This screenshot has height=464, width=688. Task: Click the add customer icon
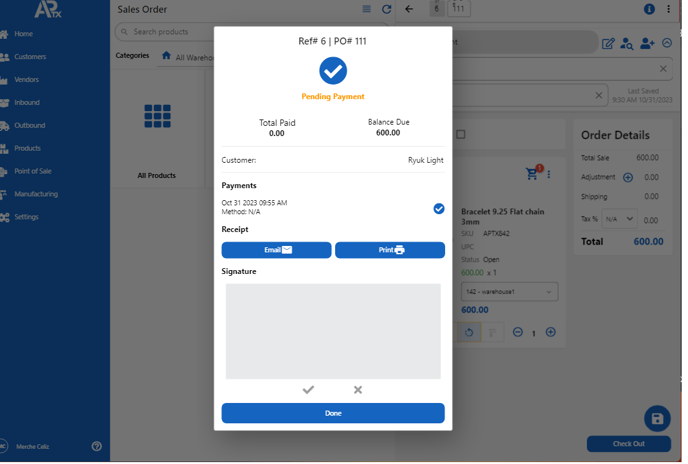[647, 43]
